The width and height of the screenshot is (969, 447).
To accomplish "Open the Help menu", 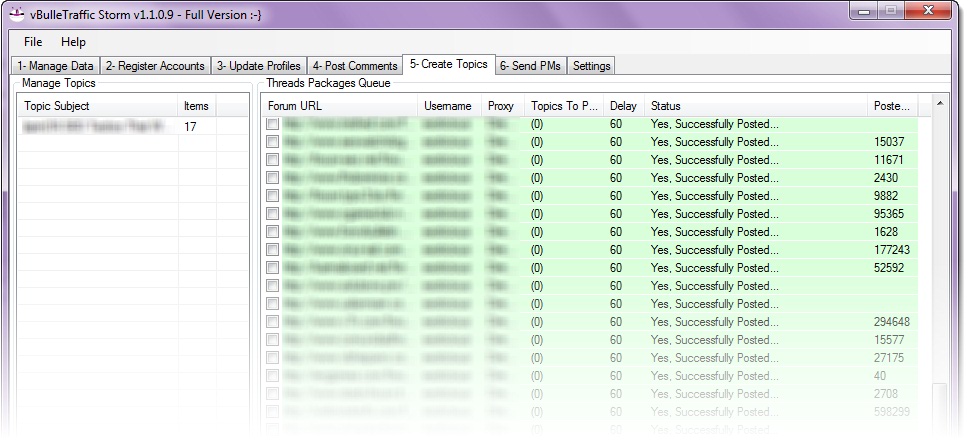I will tap(73, 42).
